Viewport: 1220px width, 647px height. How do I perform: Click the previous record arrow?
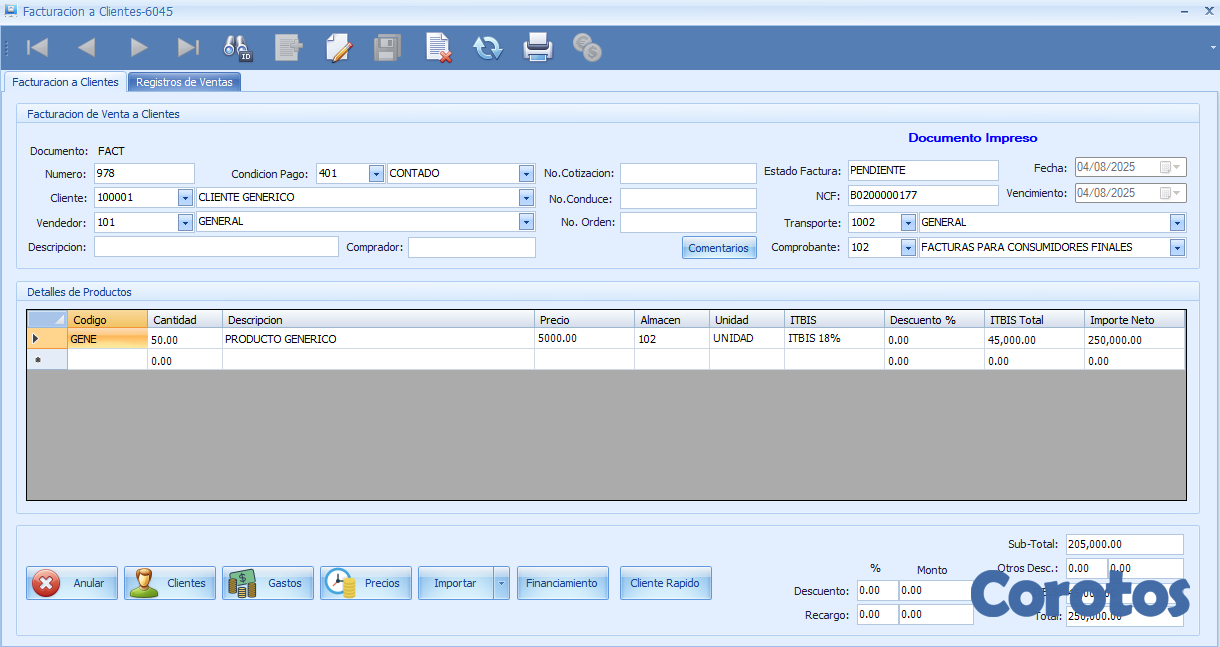87,48
